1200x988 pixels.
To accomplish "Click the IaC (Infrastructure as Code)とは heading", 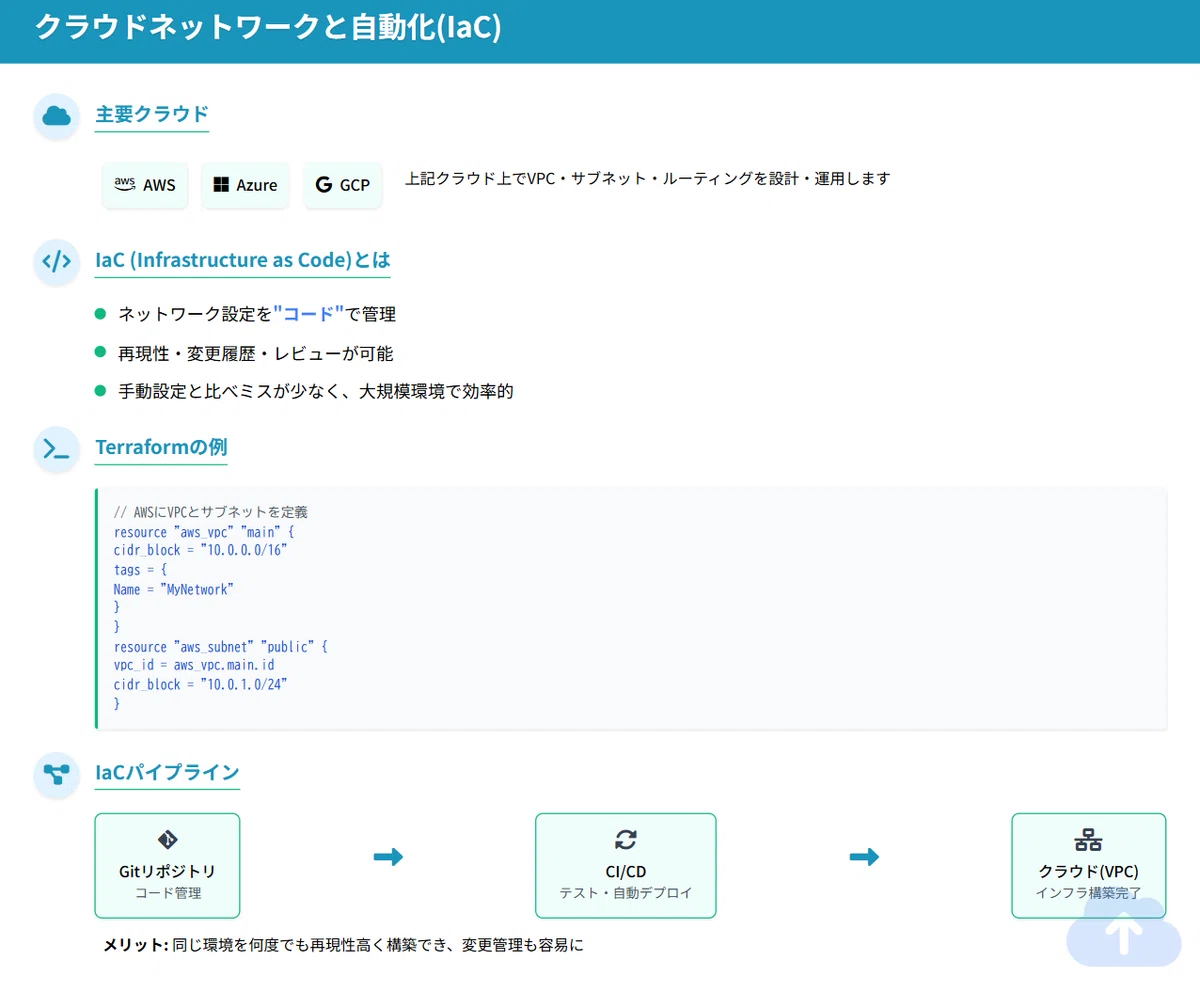I will 242,260.
